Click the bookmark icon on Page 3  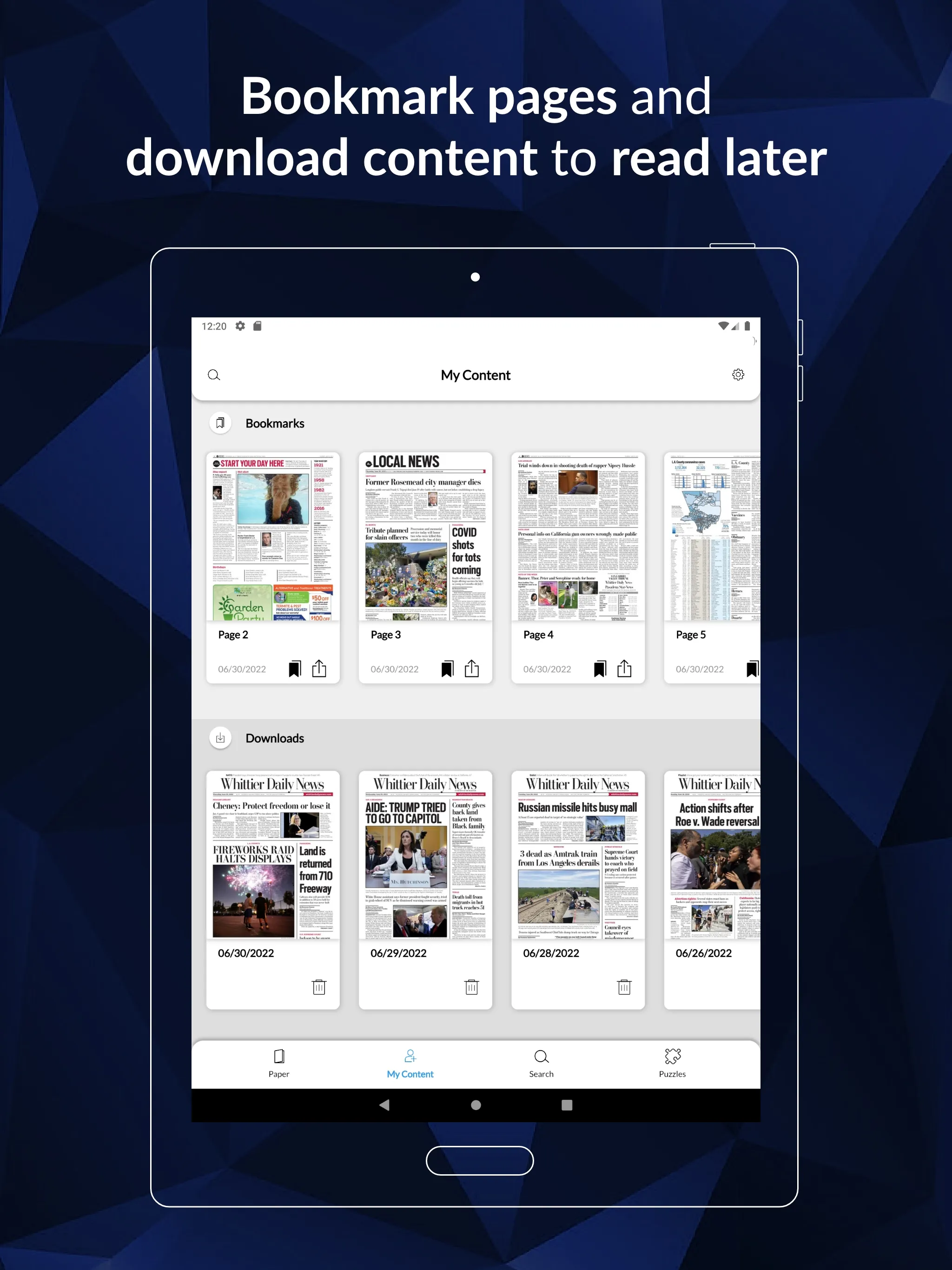click(x=448, y=668)
